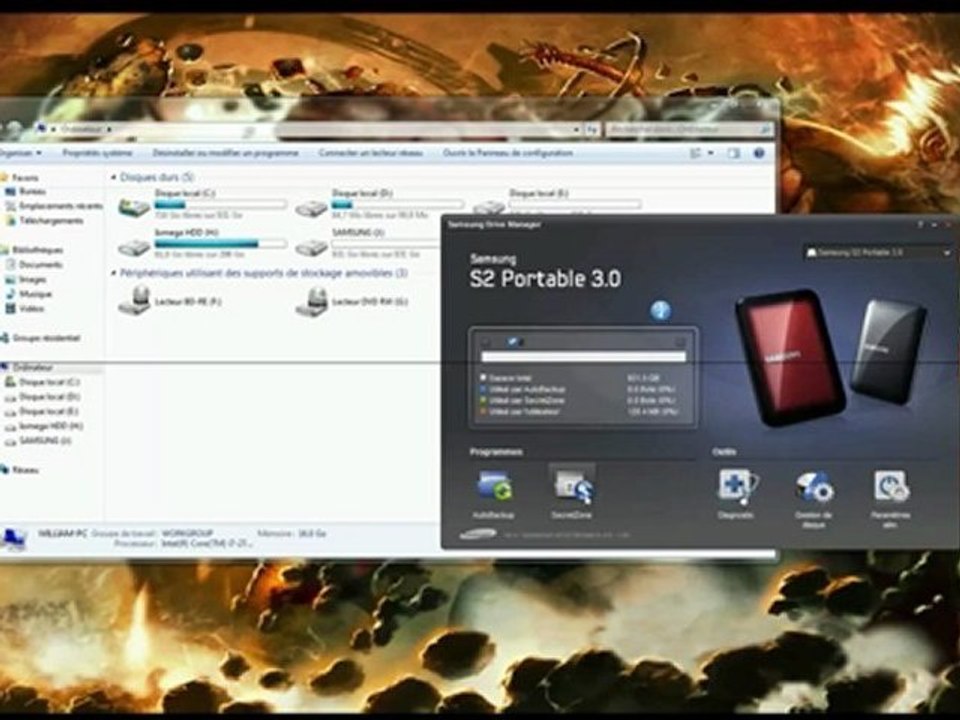Select the Iomega HDD (H:) drive icon

point(134,247)
